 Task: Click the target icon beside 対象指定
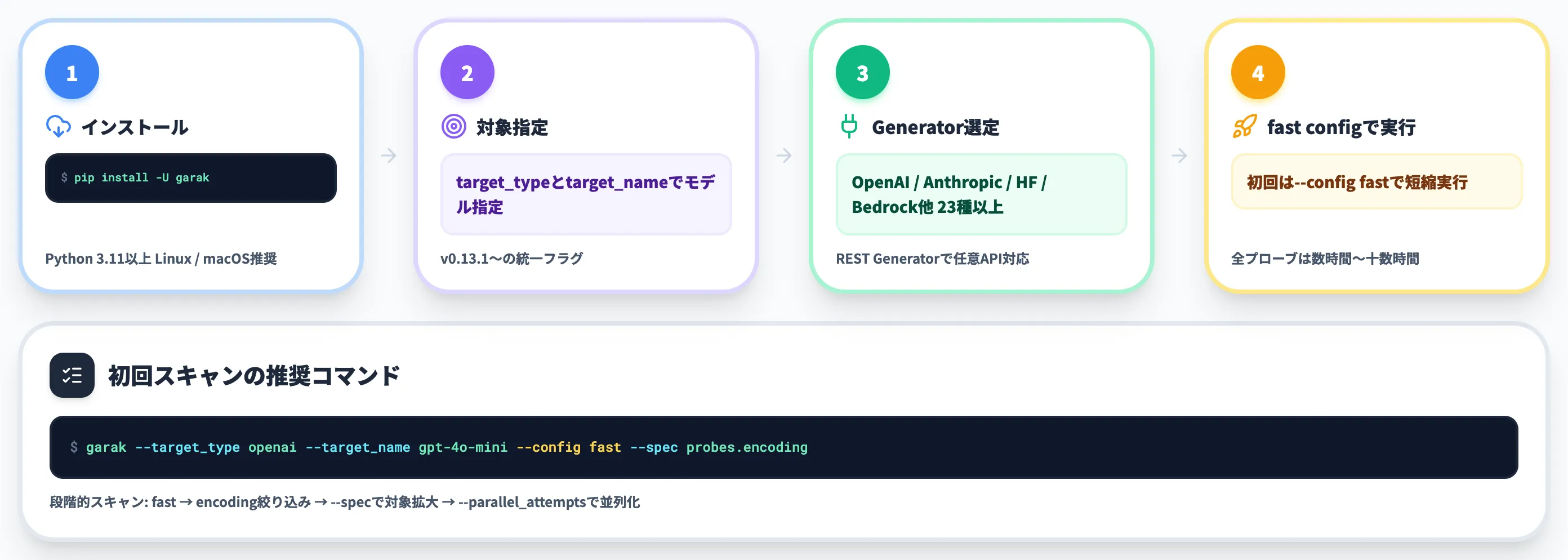[453, 127]
